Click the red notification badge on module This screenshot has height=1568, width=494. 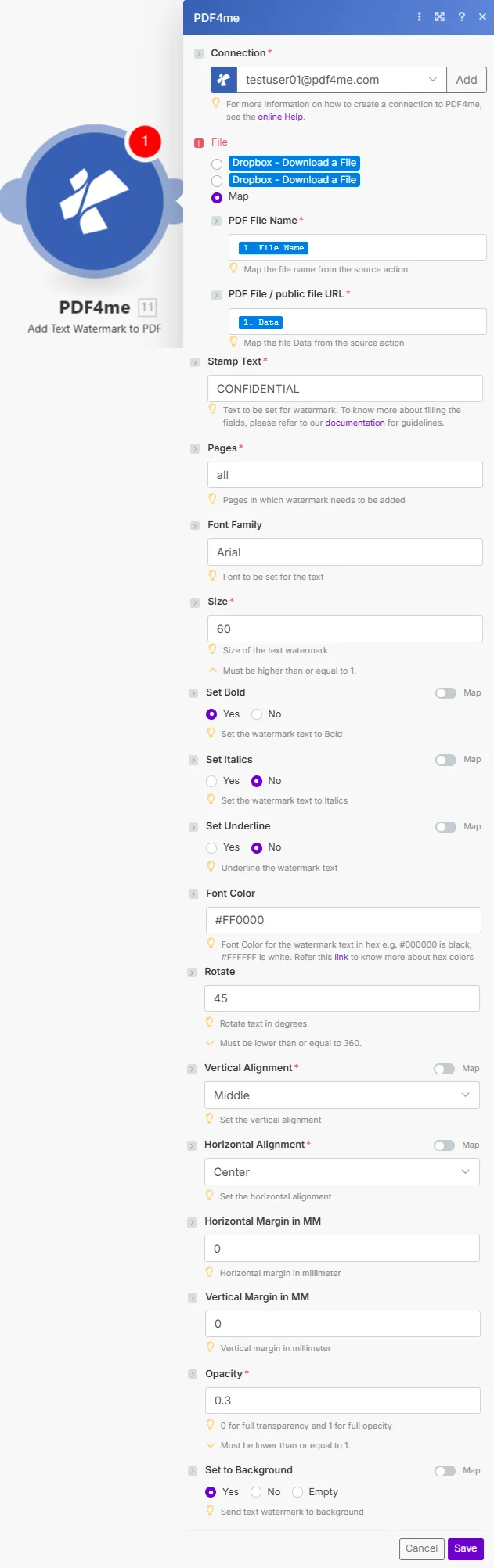pyautogui.click(x=144, y=142)
